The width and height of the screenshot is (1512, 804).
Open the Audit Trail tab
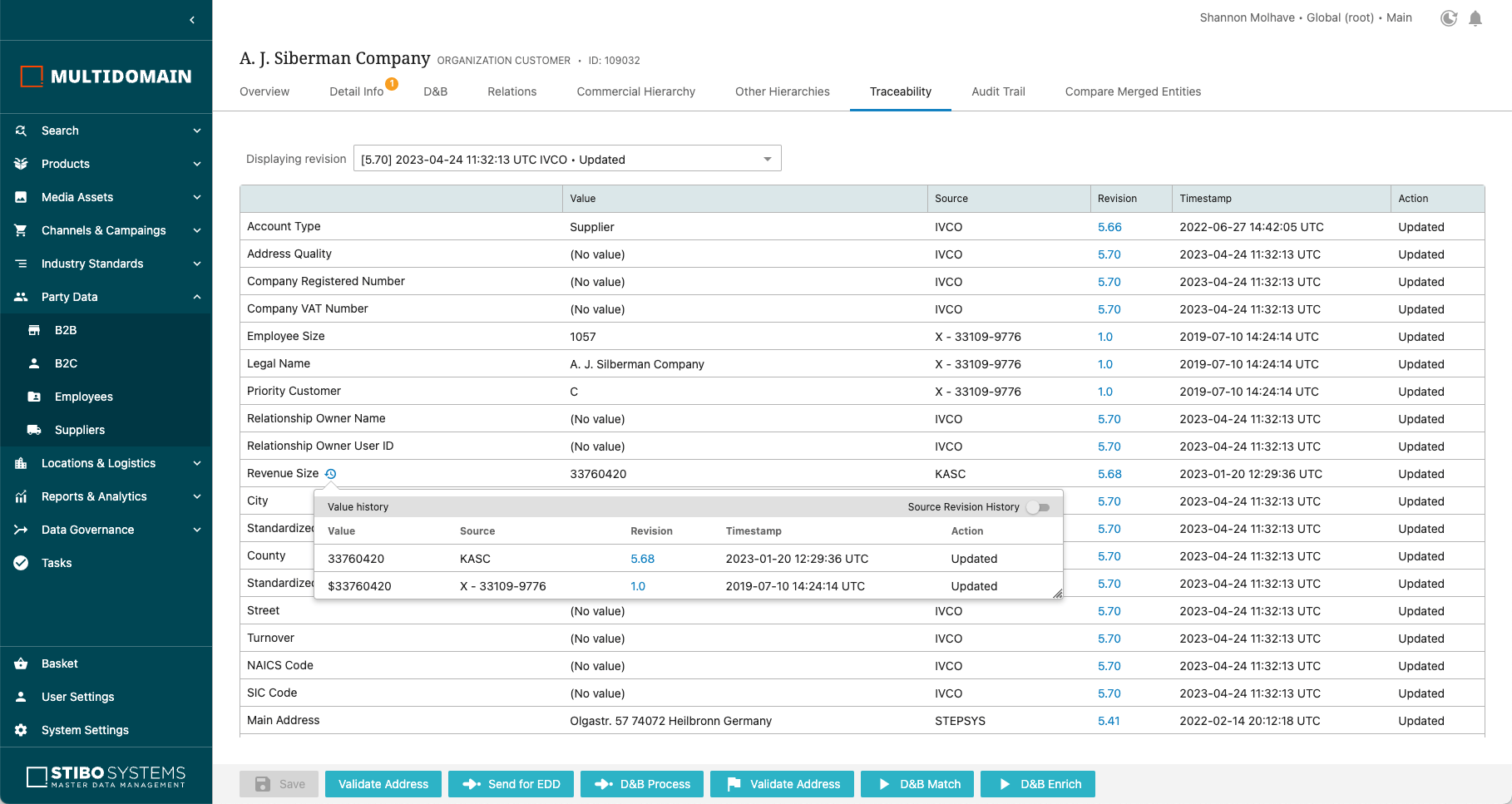(x=998, y=91)
